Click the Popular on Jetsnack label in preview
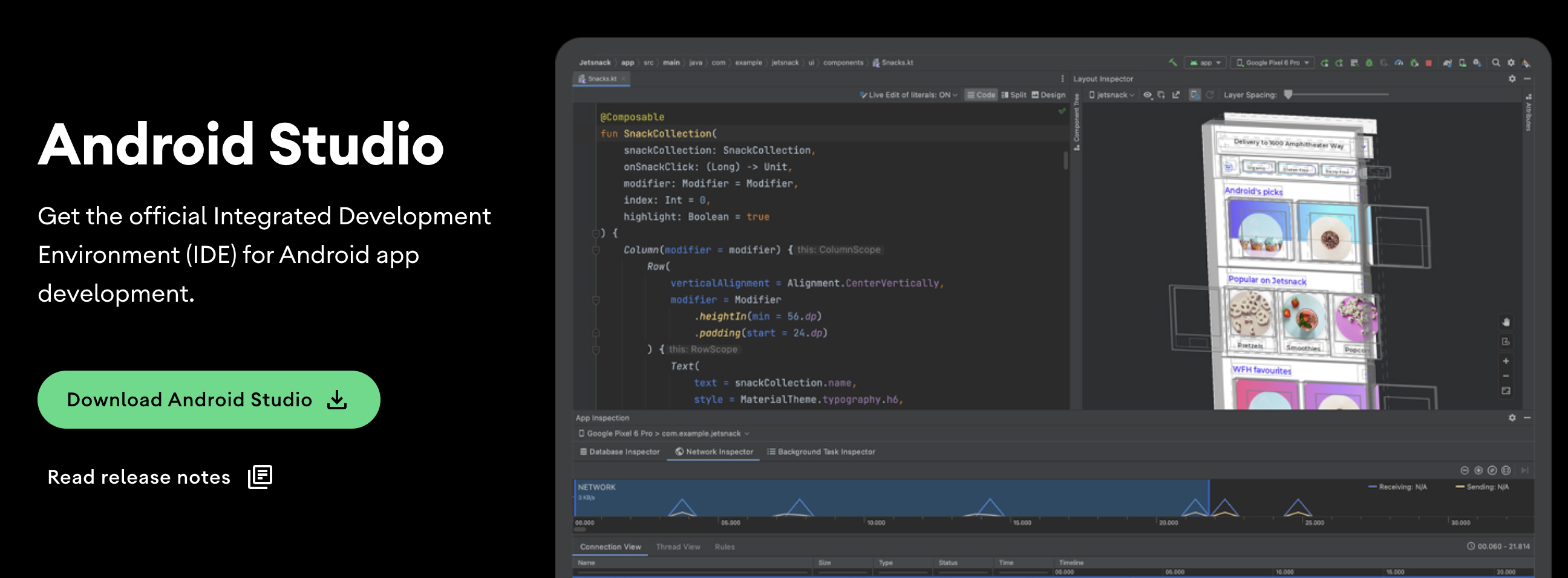 pyautogui.click(x=1267, y=280)
